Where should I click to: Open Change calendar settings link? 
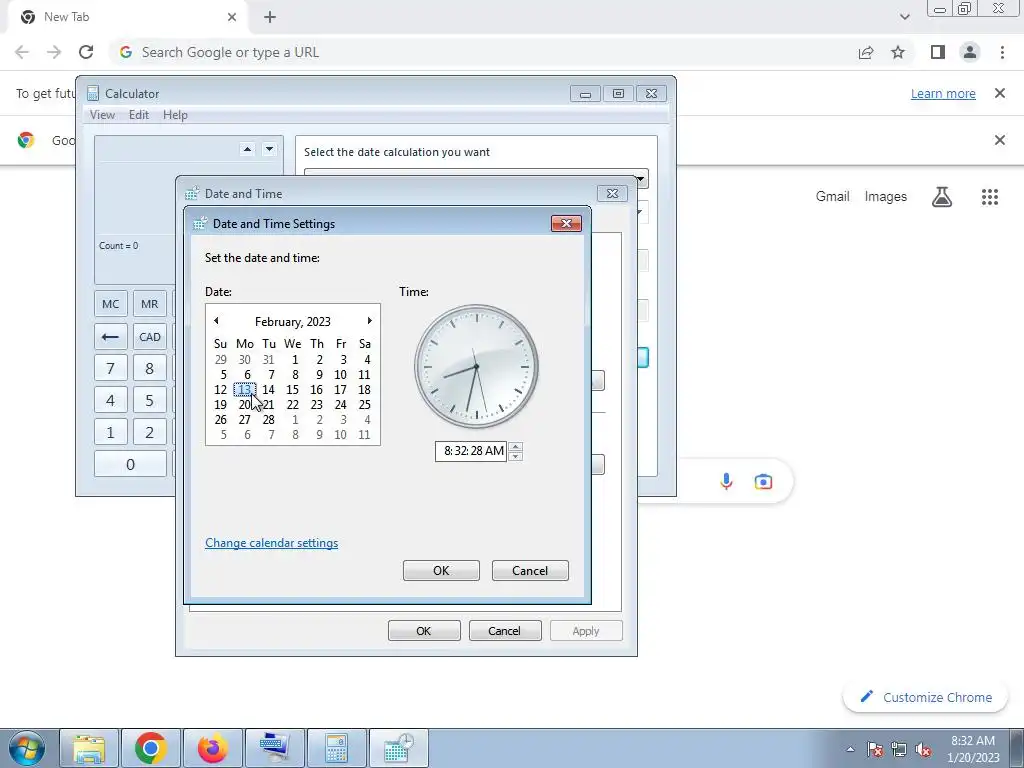coord(272,543)
